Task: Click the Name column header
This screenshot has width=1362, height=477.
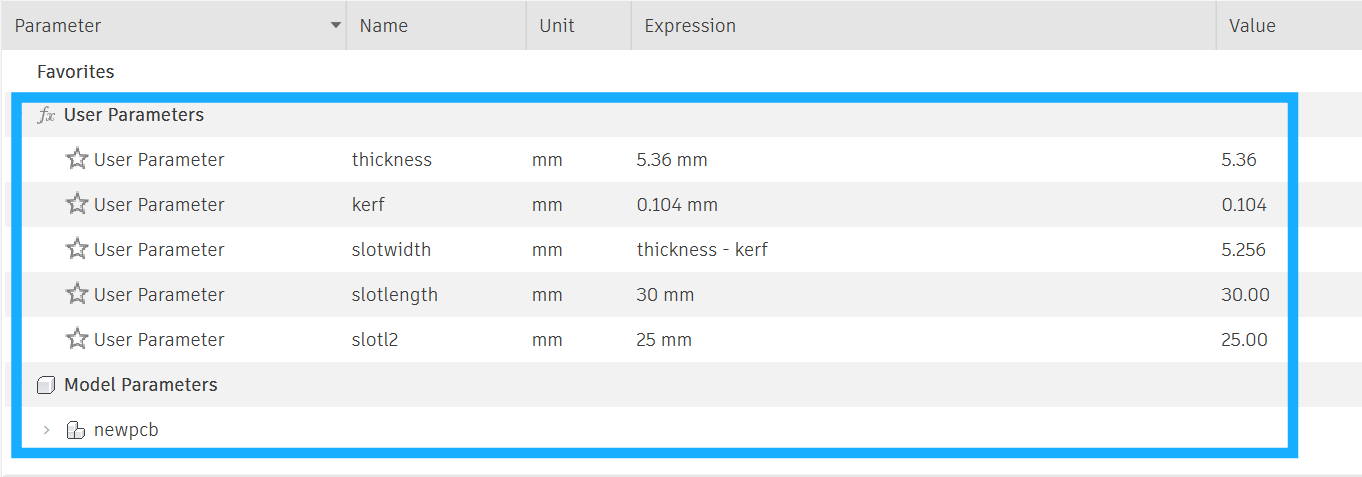Action: pyautogui.click(x=384, y=26)
